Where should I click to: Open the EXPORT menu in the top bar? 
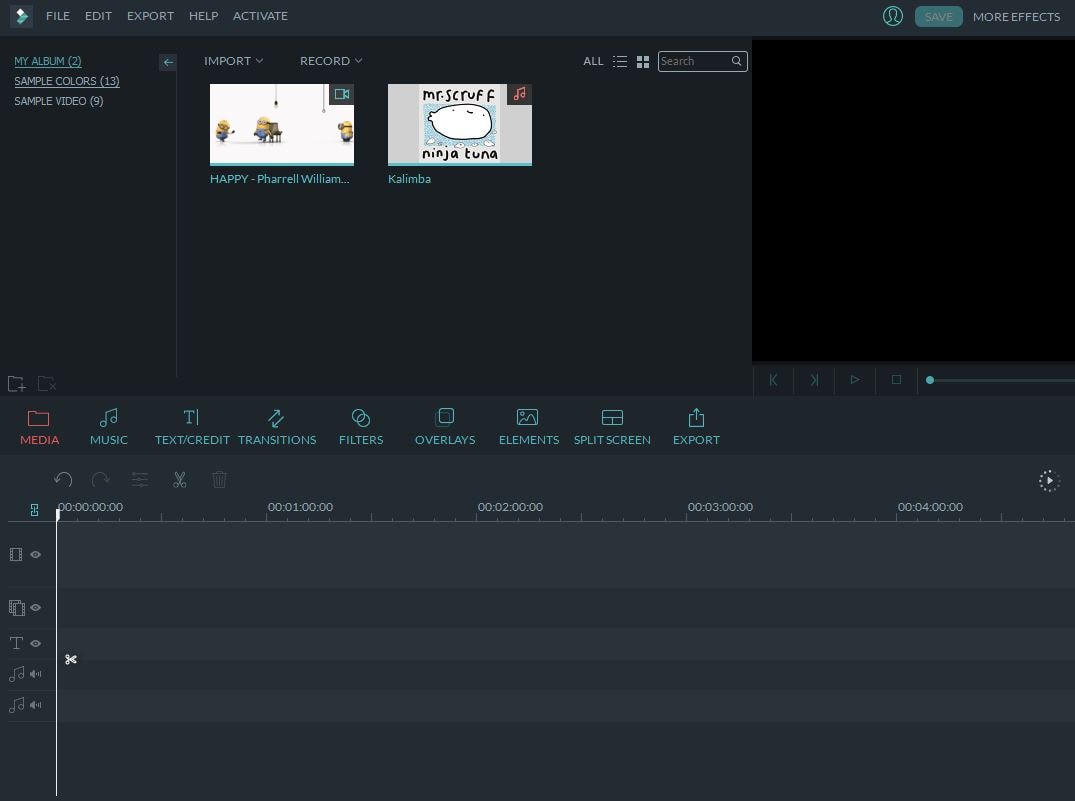[150, 16]
